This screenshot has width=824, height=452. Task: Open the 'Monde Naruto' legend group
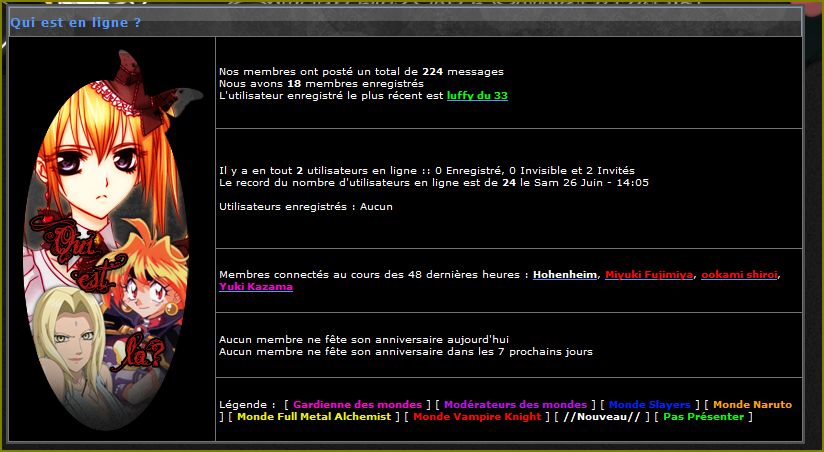(753, 405)
